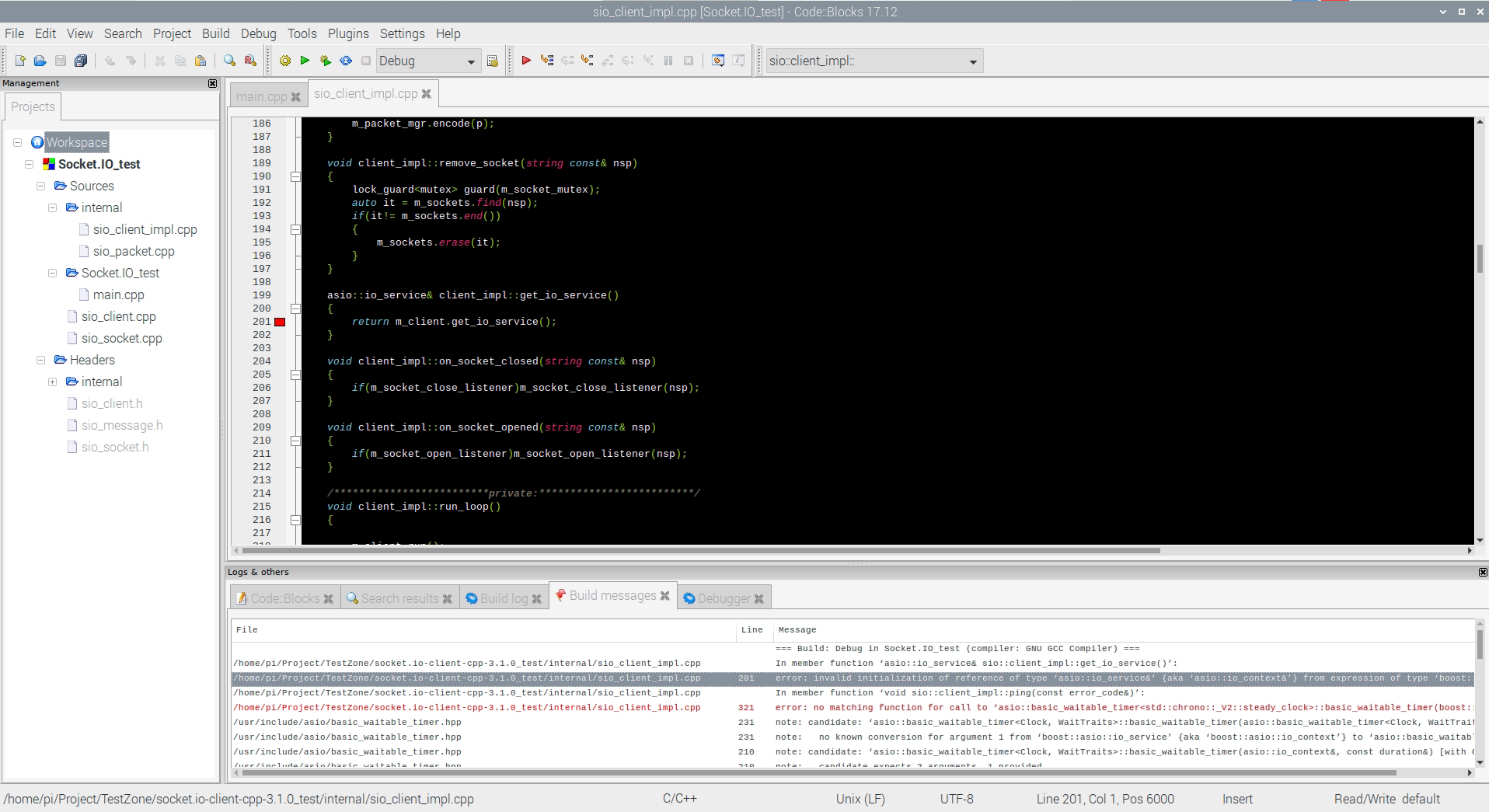The image size is (1489, 812).
Task: Select the Build and Run icon
Action: coord(326,61)
